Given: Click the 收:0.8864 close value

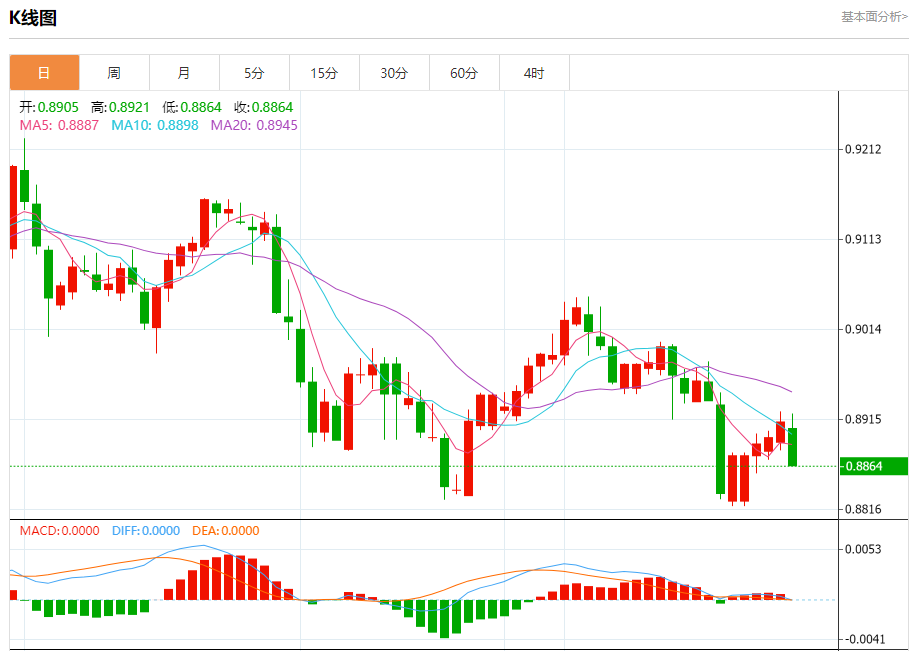Looking at the screenshot, I should click(x=264, y=107).
